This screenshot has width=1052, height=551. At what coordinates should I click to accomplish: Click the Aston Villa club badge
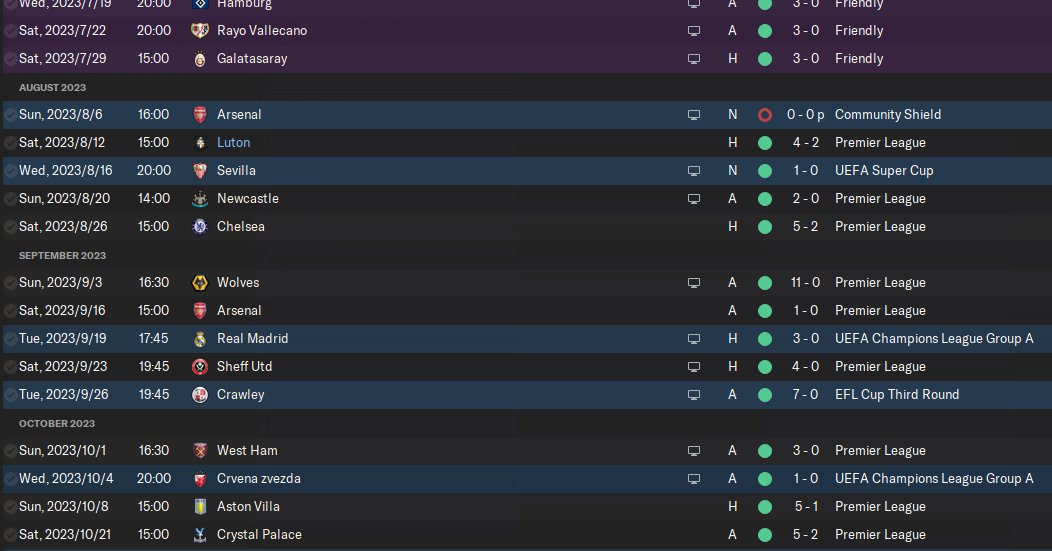click(x=200, y=507)
